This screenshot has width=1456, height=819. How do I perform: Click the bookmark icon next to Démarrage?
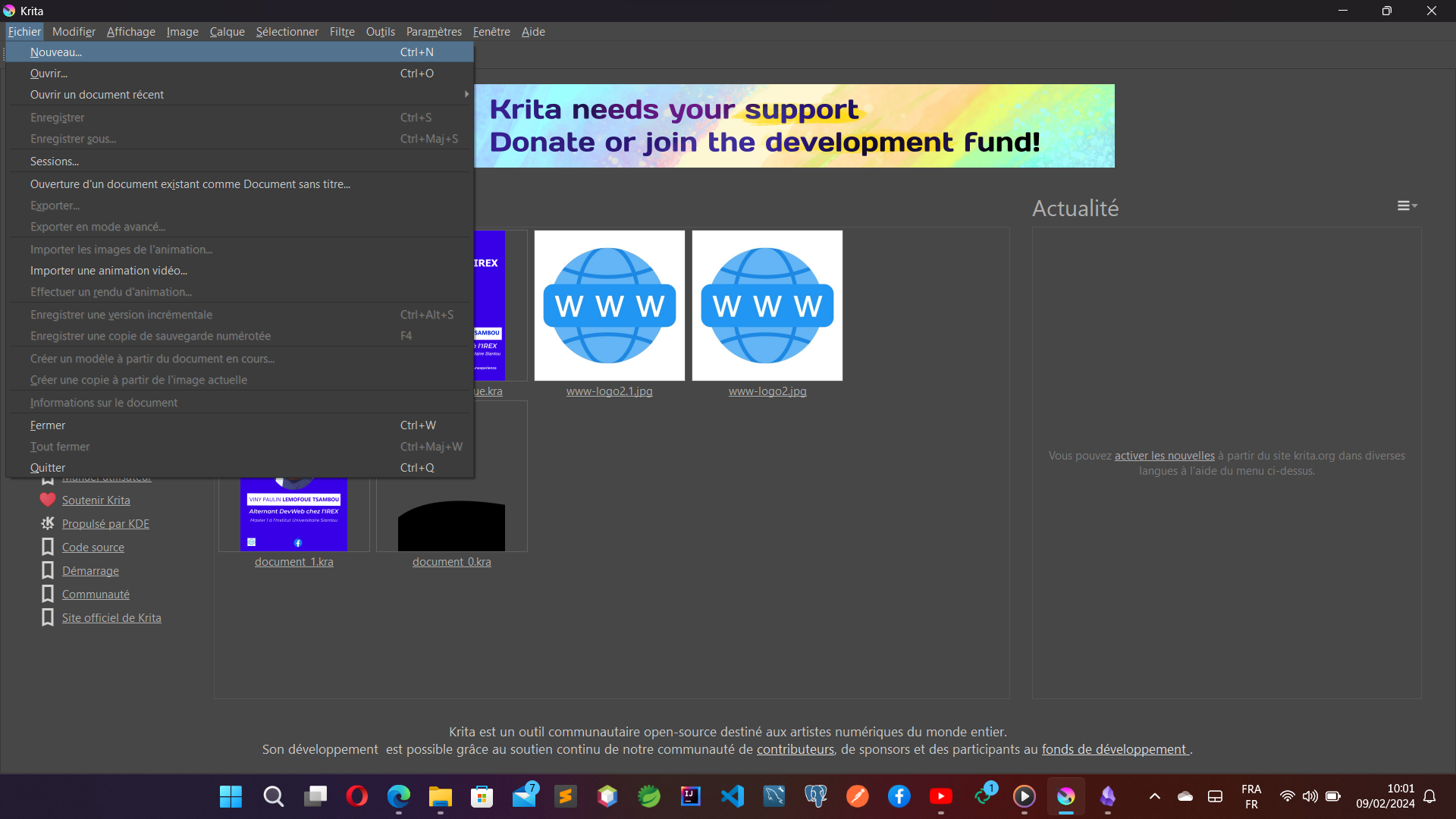48,570
